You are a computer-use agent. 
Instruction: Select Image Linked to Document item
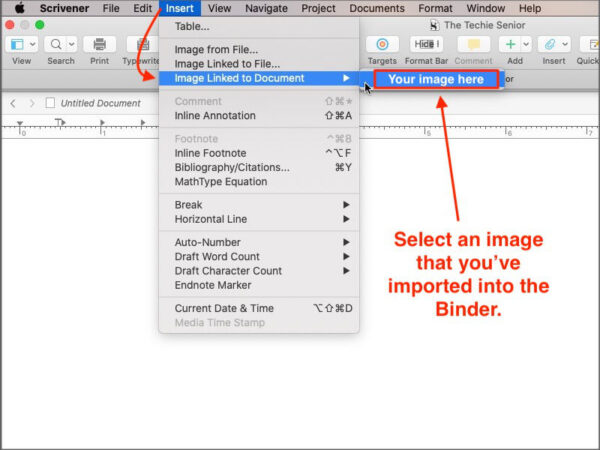pos(259,78)
